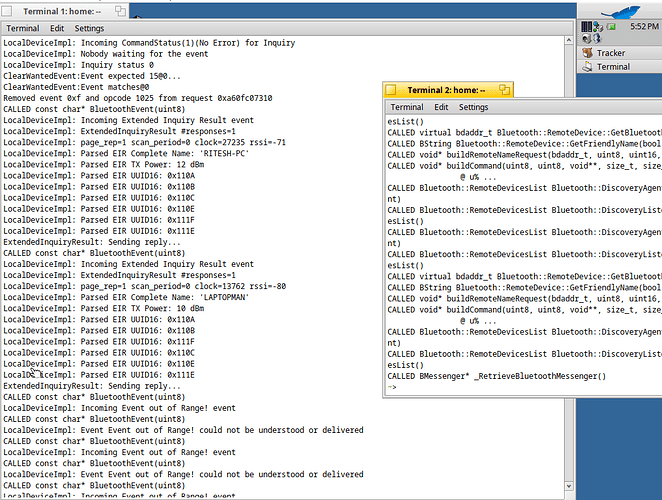
Task: Click 'Inquiry status 0' line
Action: click(79, 65)
